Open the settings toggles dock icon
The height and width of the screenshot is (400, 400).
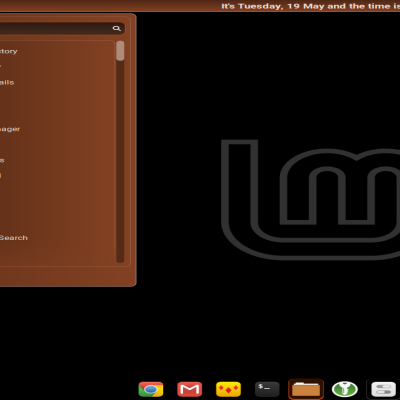click(x=383, y=389)
